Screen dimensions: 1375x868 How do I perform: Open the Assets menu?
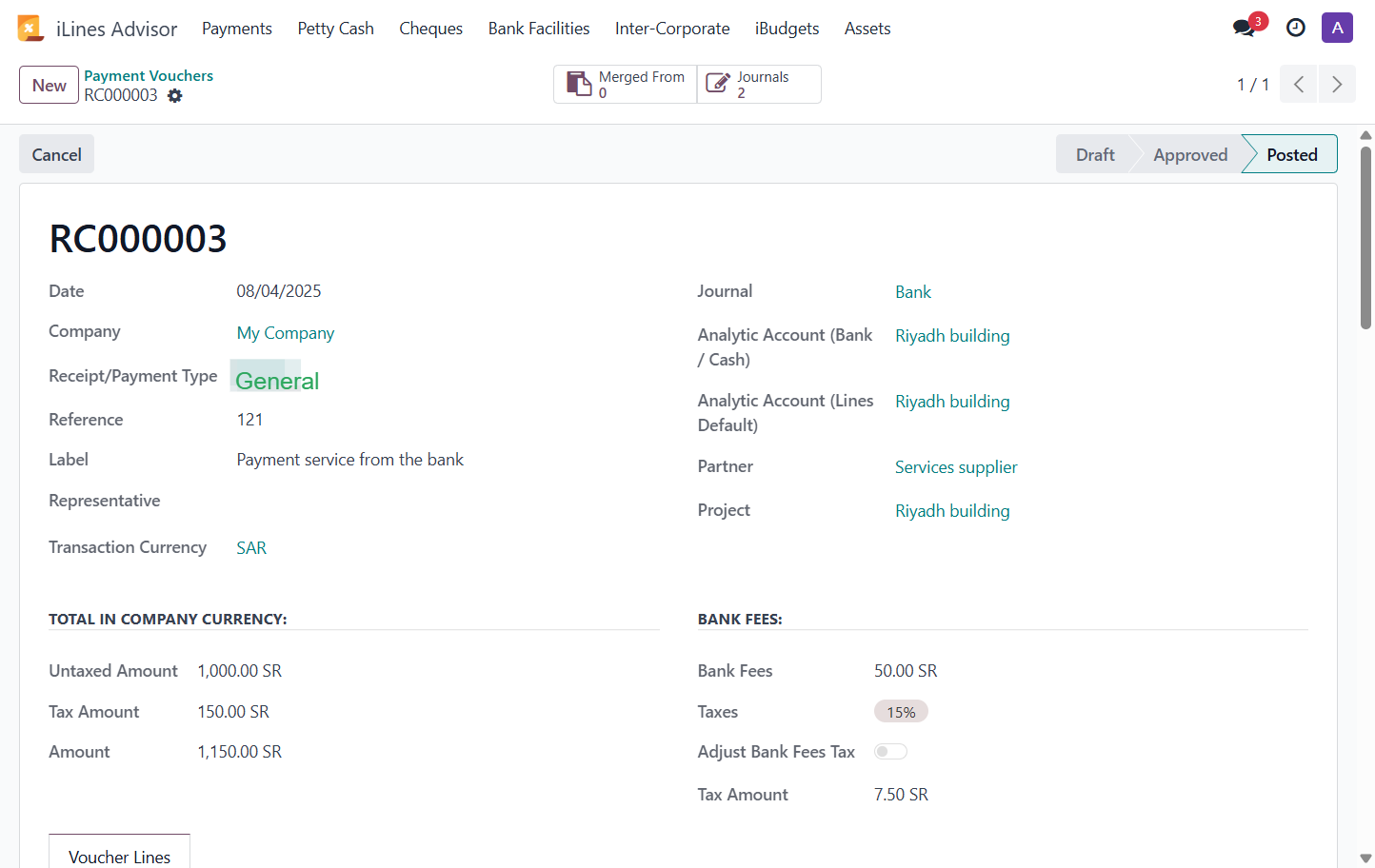click(x=867, y=29)
